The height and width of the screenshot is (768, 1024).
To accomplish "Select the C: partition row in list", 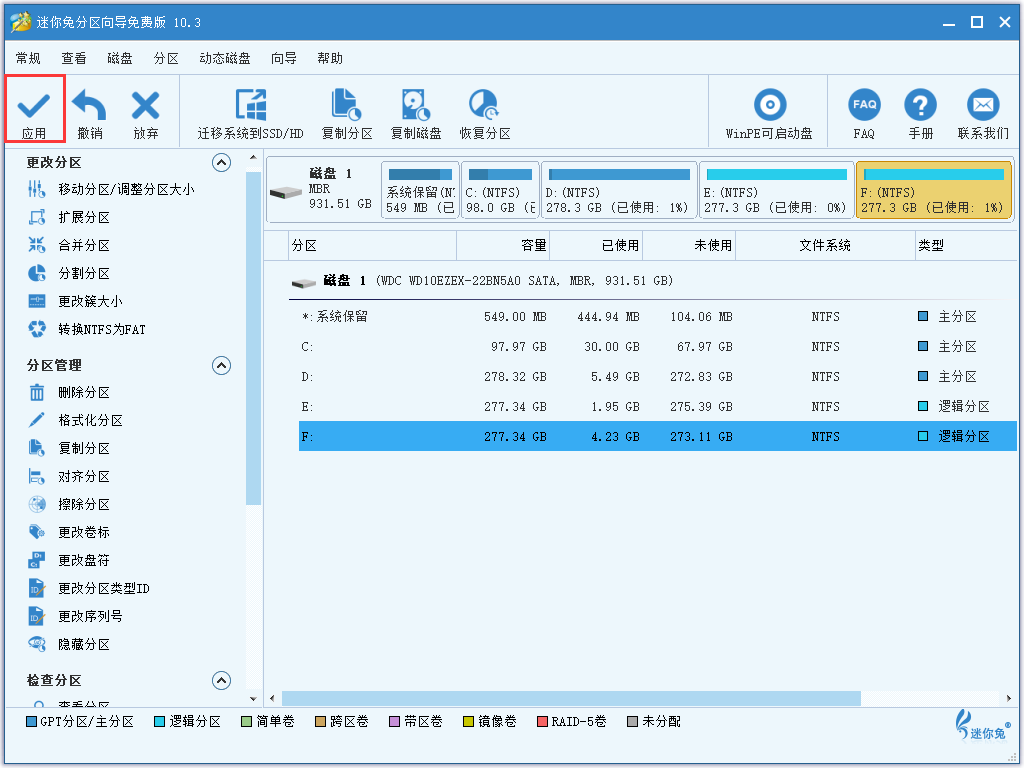I will point(658,347).
